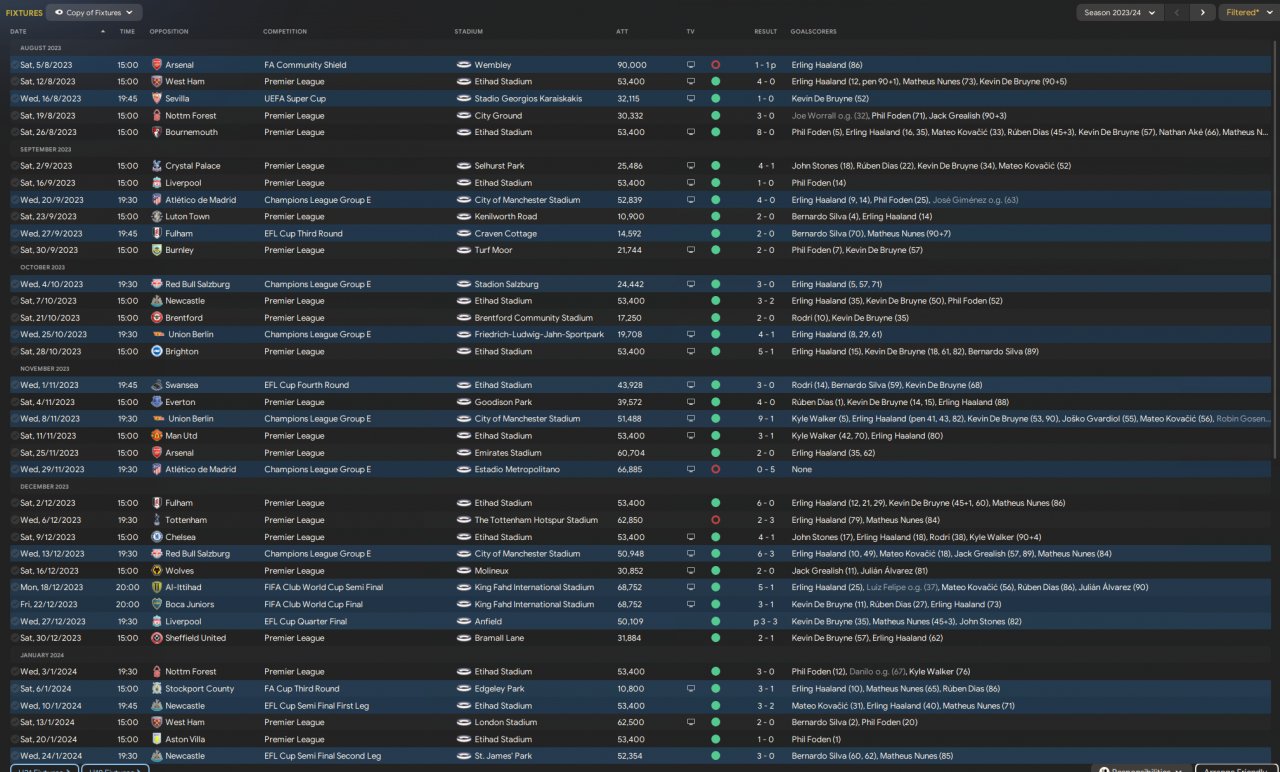
Task: Click the 2 - 3 result against Tottenham
Action: 766,520
